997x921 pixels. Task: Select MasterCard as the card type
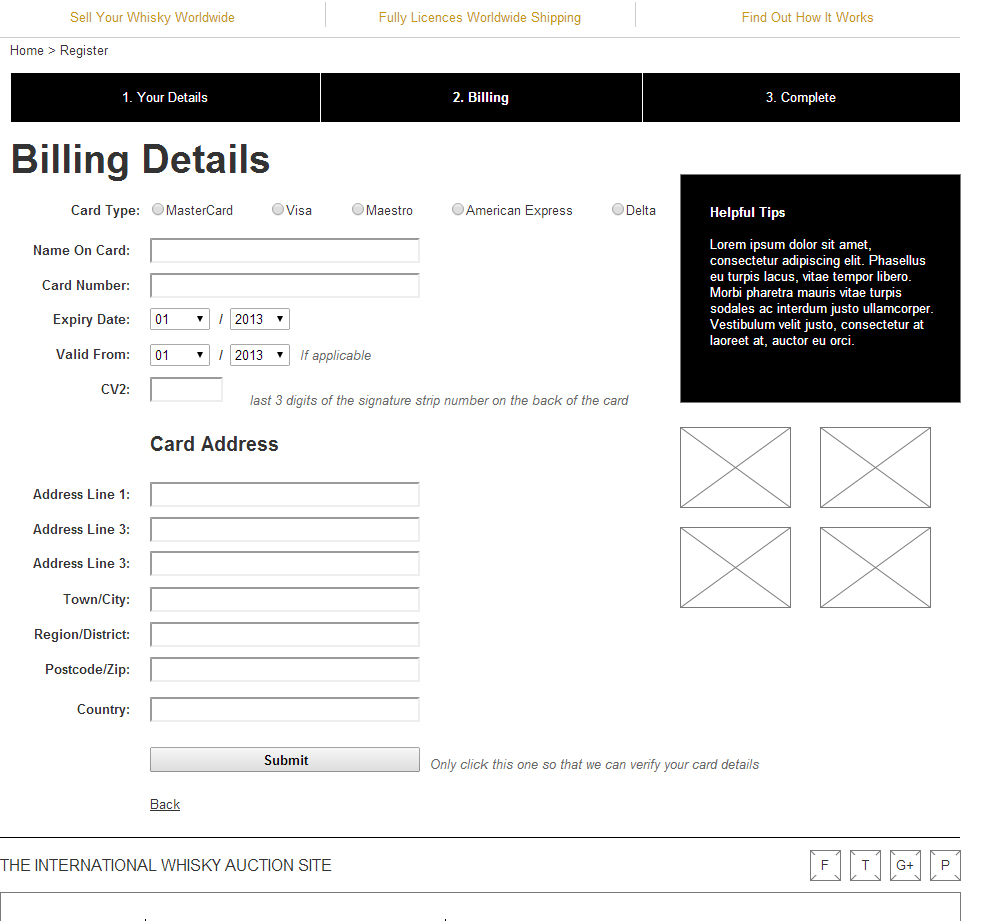click(x=157, y=209)
